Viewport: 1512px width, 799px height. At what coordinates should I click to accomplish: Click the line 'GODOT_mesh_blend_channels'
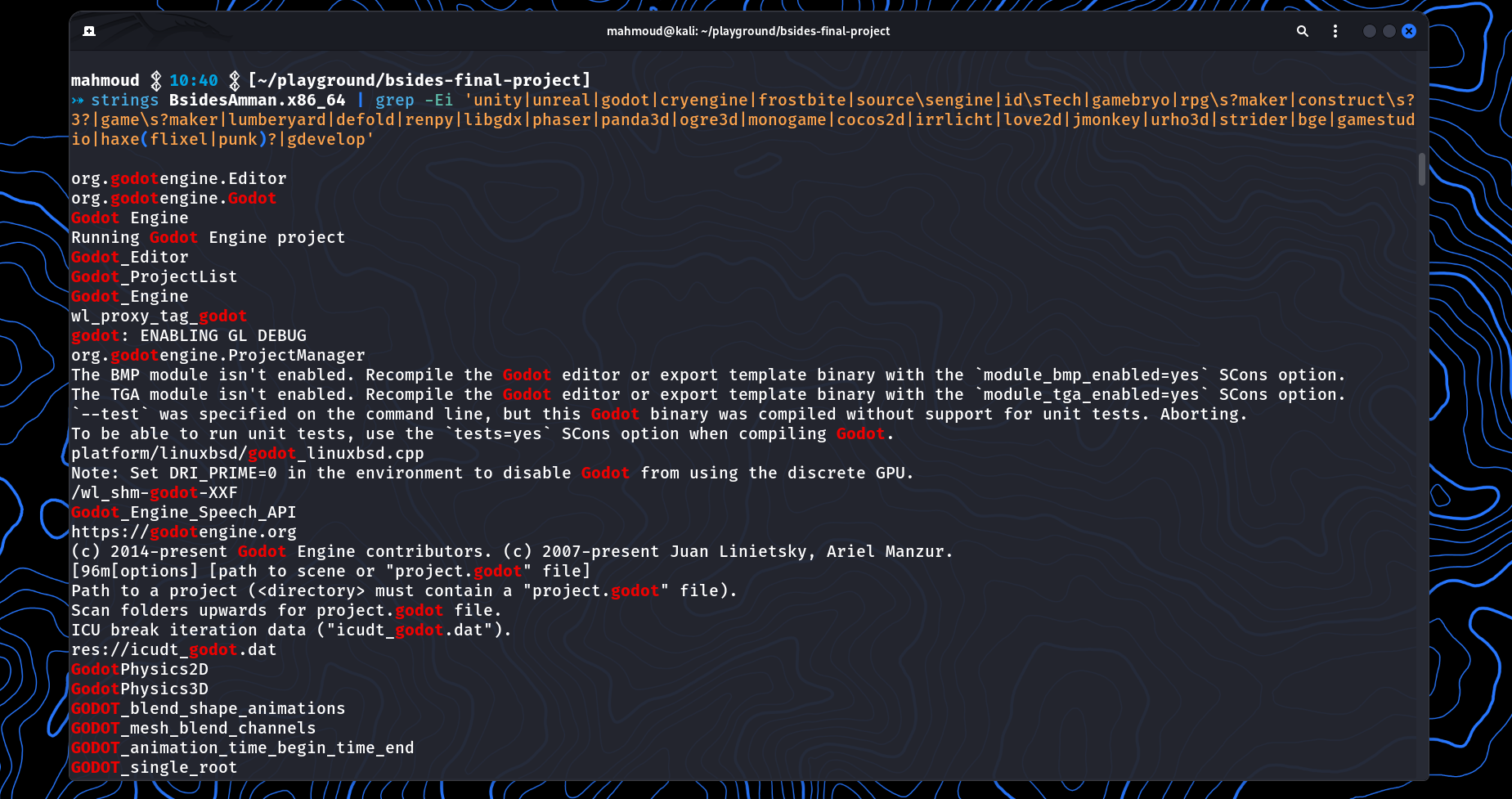click(x=194, y=728)
